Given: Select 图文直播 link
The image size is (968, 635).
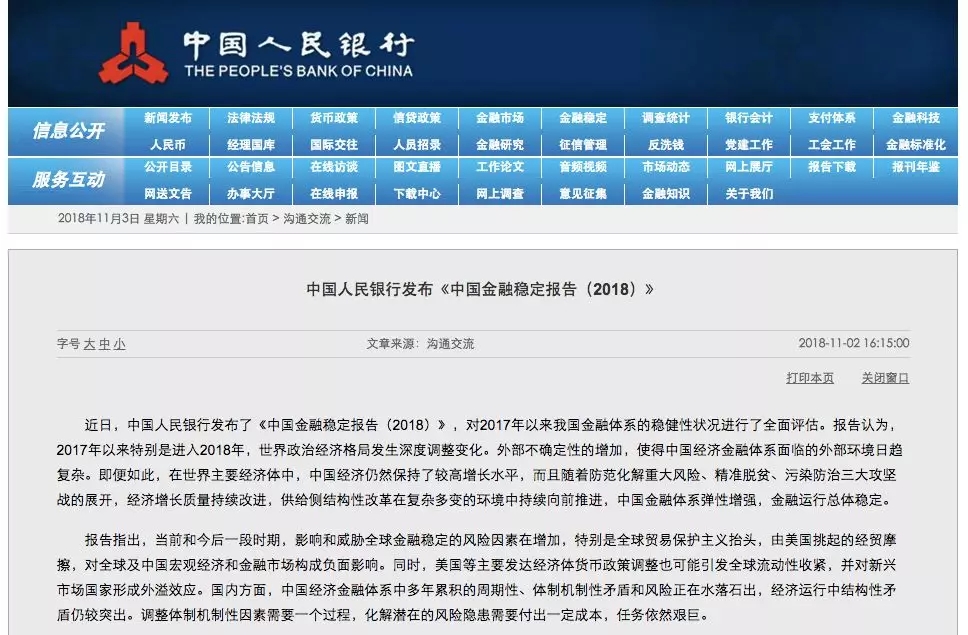Looking at the screenshot, I should point(417,167).
